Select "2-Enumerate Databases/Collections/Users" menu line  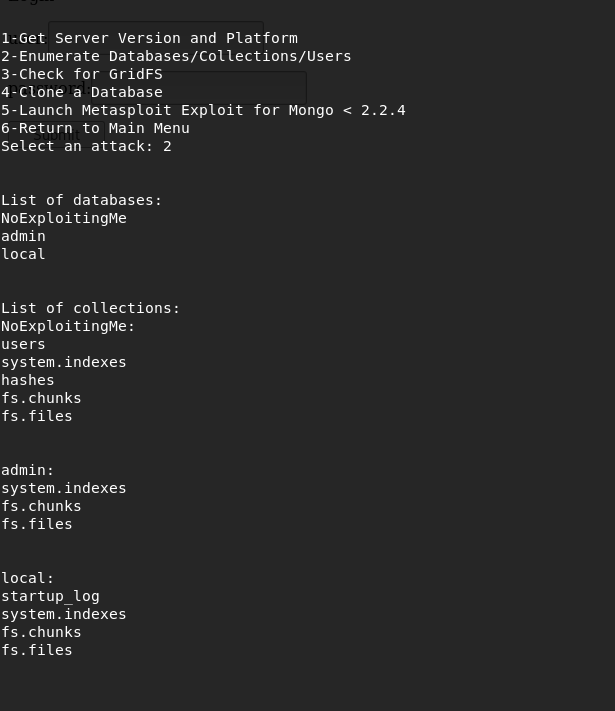176,56
